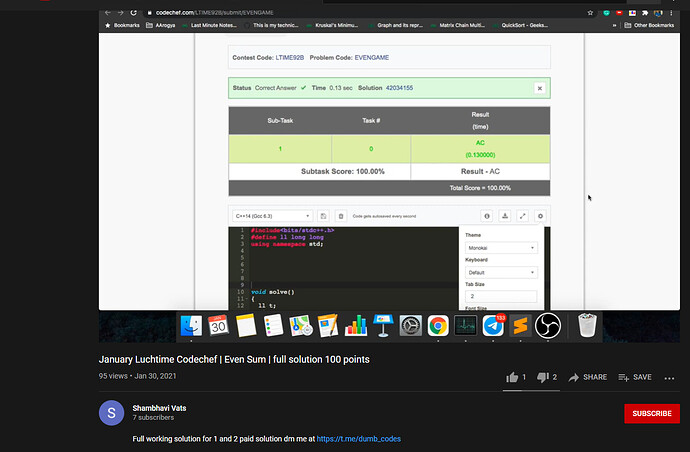Launch Pages from the dock
This screenshot has height=452, width=690.
(328, 326)
